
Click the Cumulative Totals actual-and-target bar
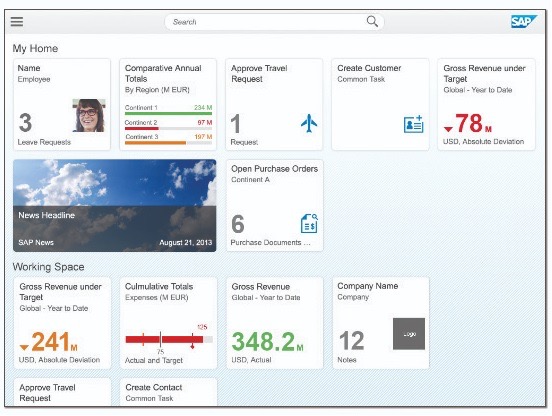(x=169, y=339)
